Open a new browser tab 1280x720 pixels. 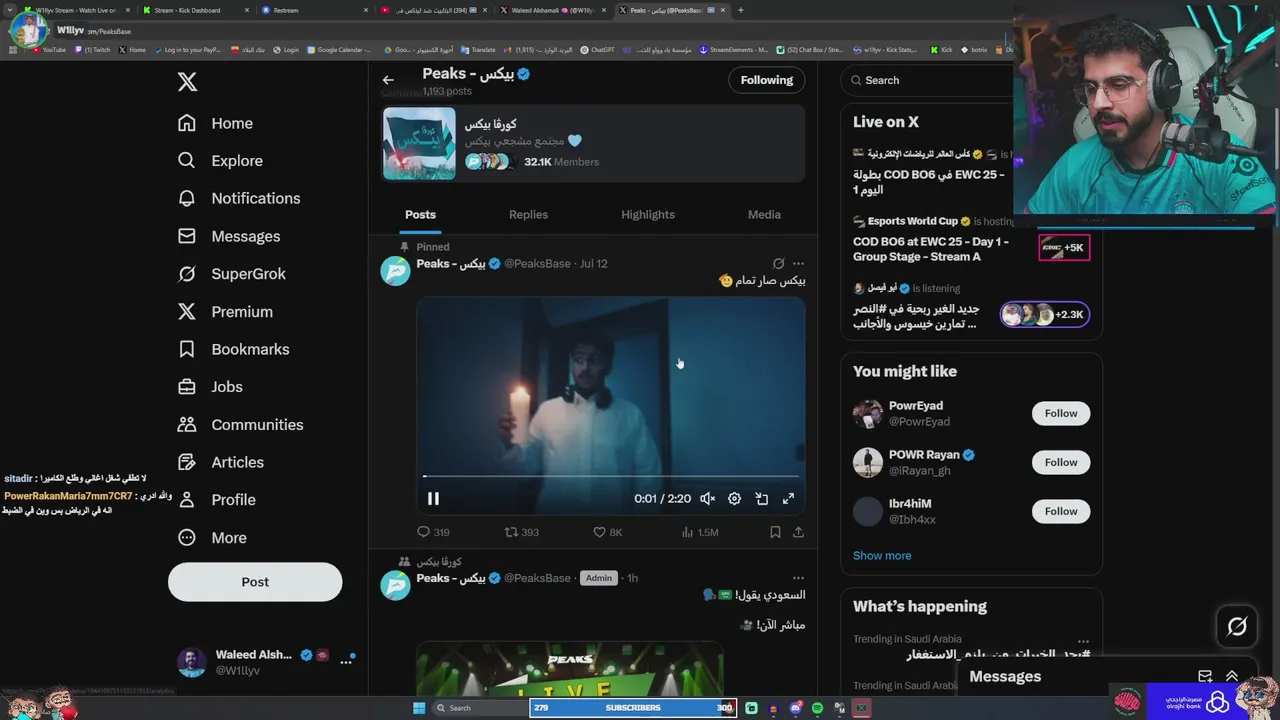pyautogui.click(x=741, y=10)
